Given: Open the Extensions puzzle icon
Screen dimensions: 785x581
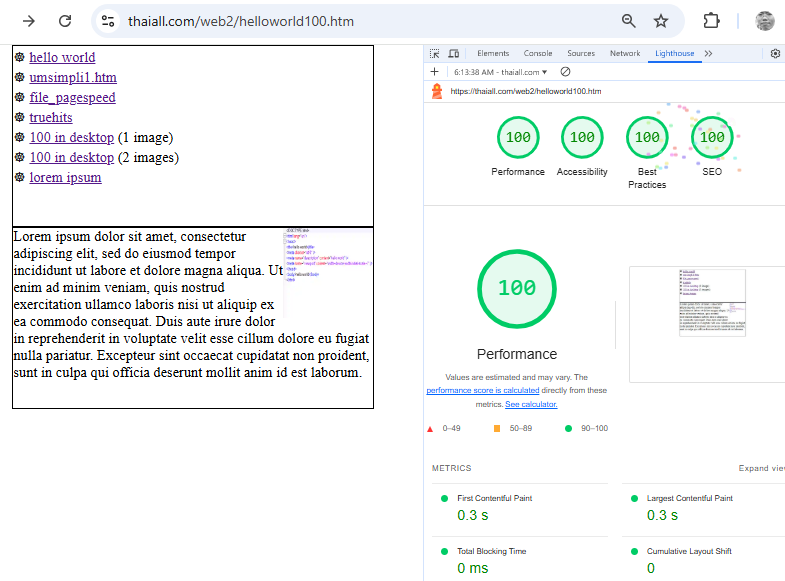Looking at the screenshot, I should (x=711, y=21).
